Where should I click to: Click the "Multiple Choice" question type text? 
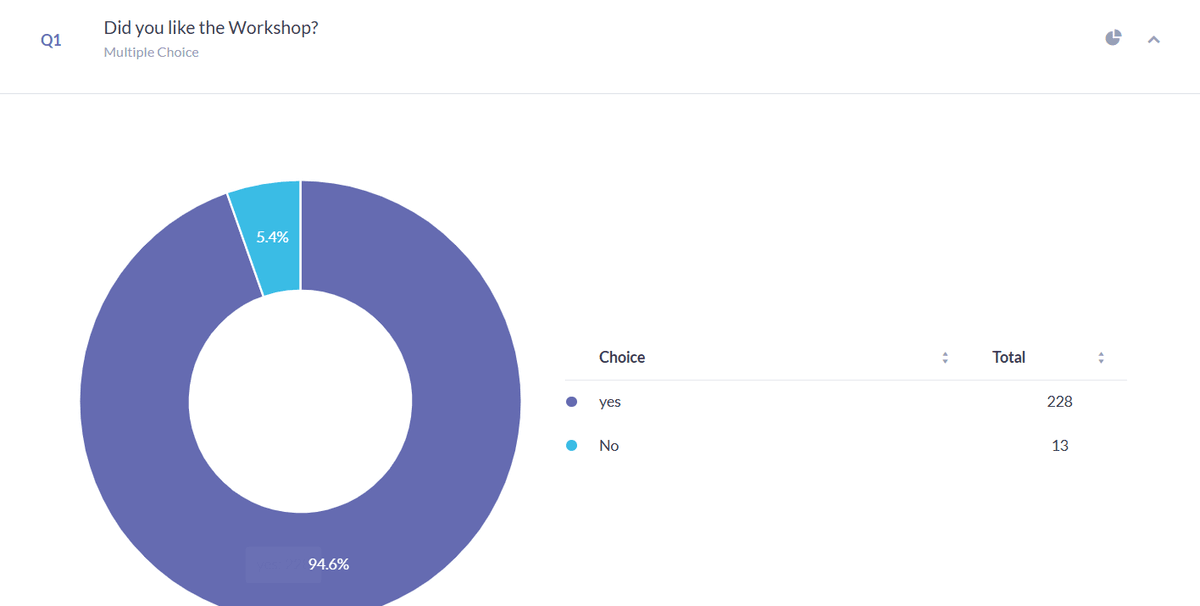pos(151,52)
